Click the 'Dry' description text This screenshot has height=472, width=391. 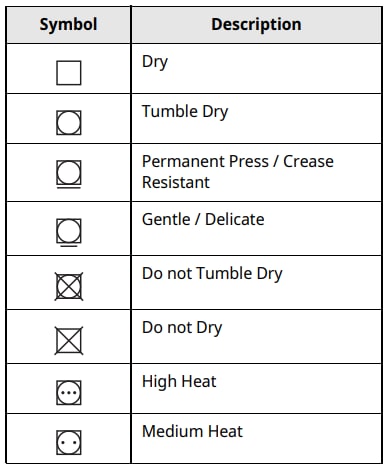click(155, 62)
